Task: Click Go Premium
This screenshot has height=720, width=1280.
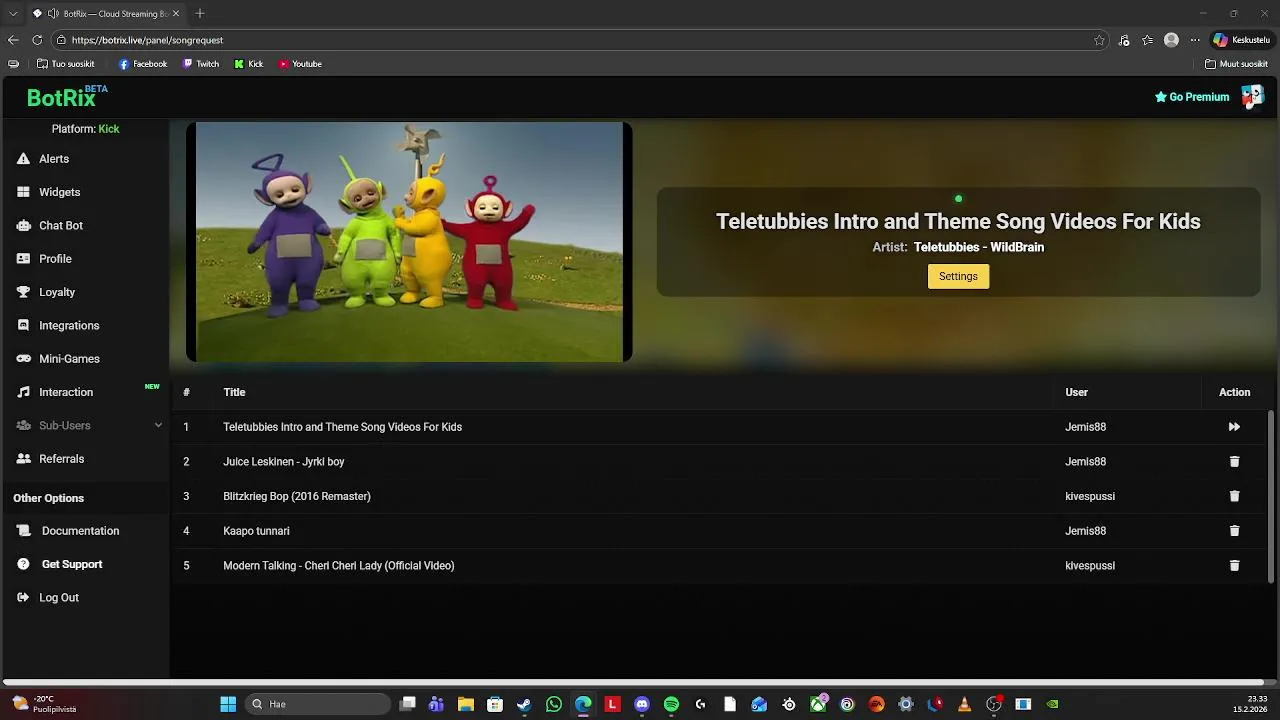Action: pos(1192,97)
